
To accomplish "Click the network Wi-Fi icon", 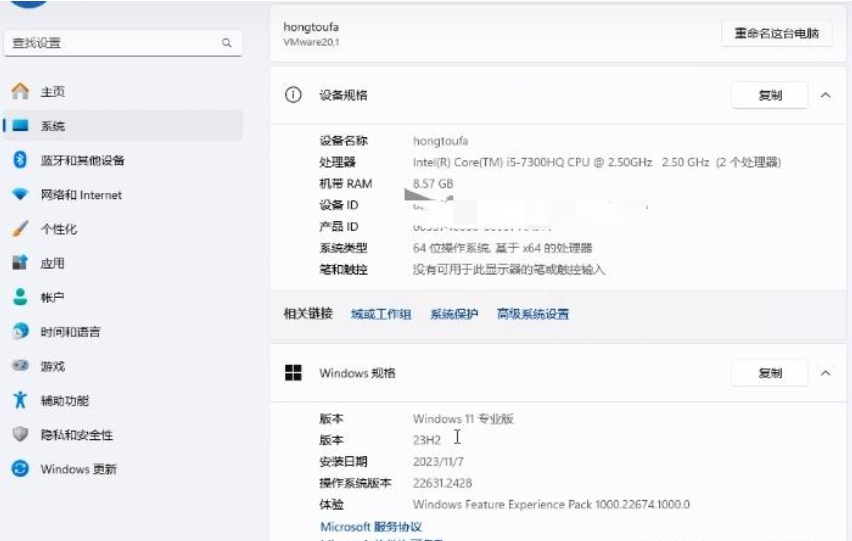I will point(20,194).
